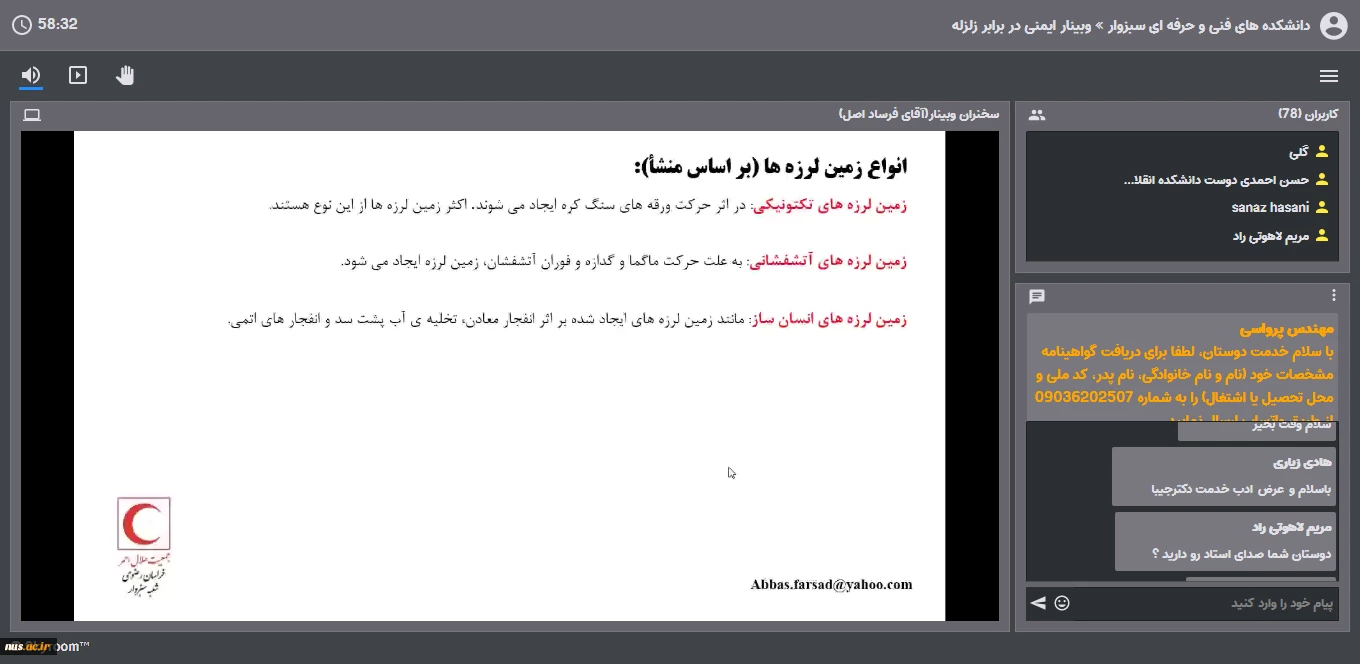This screenshot has height=664, width=1360.
Task: Open the emoji picker in chat
Action: pyautogui.click(x=1062, y=603)
